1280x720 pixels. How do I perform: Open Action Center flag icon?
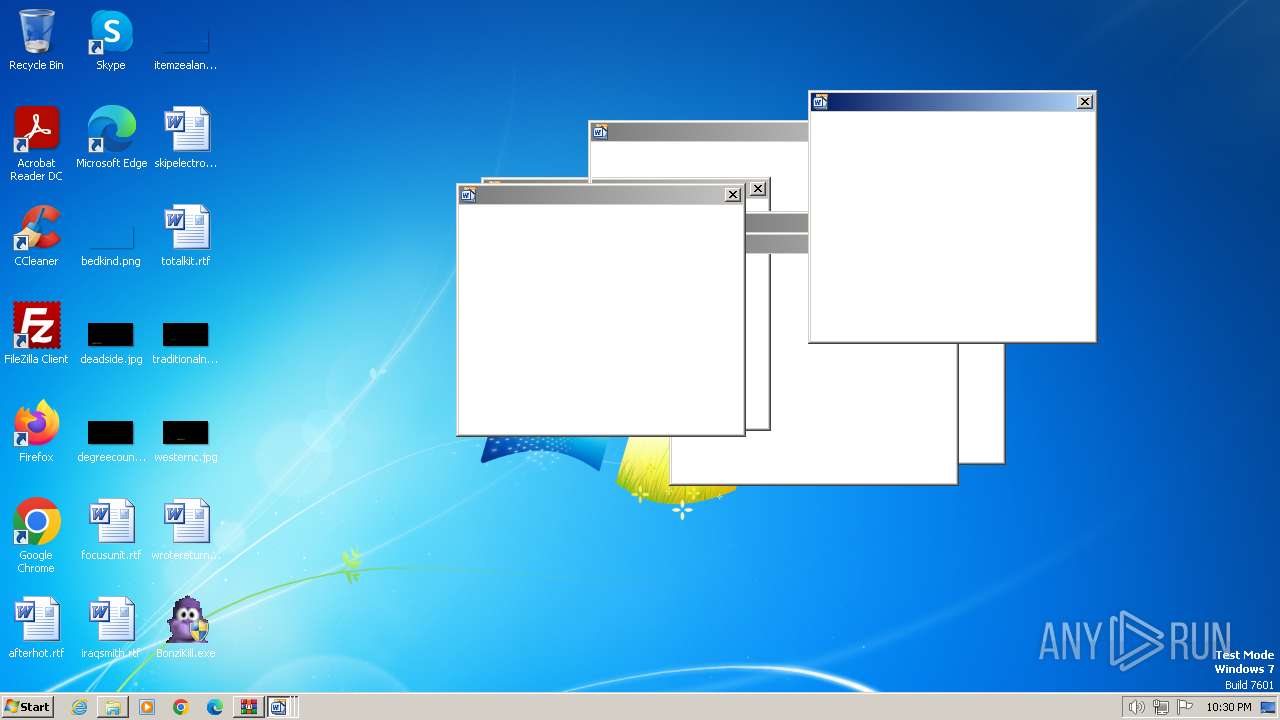coord(1185,707)
